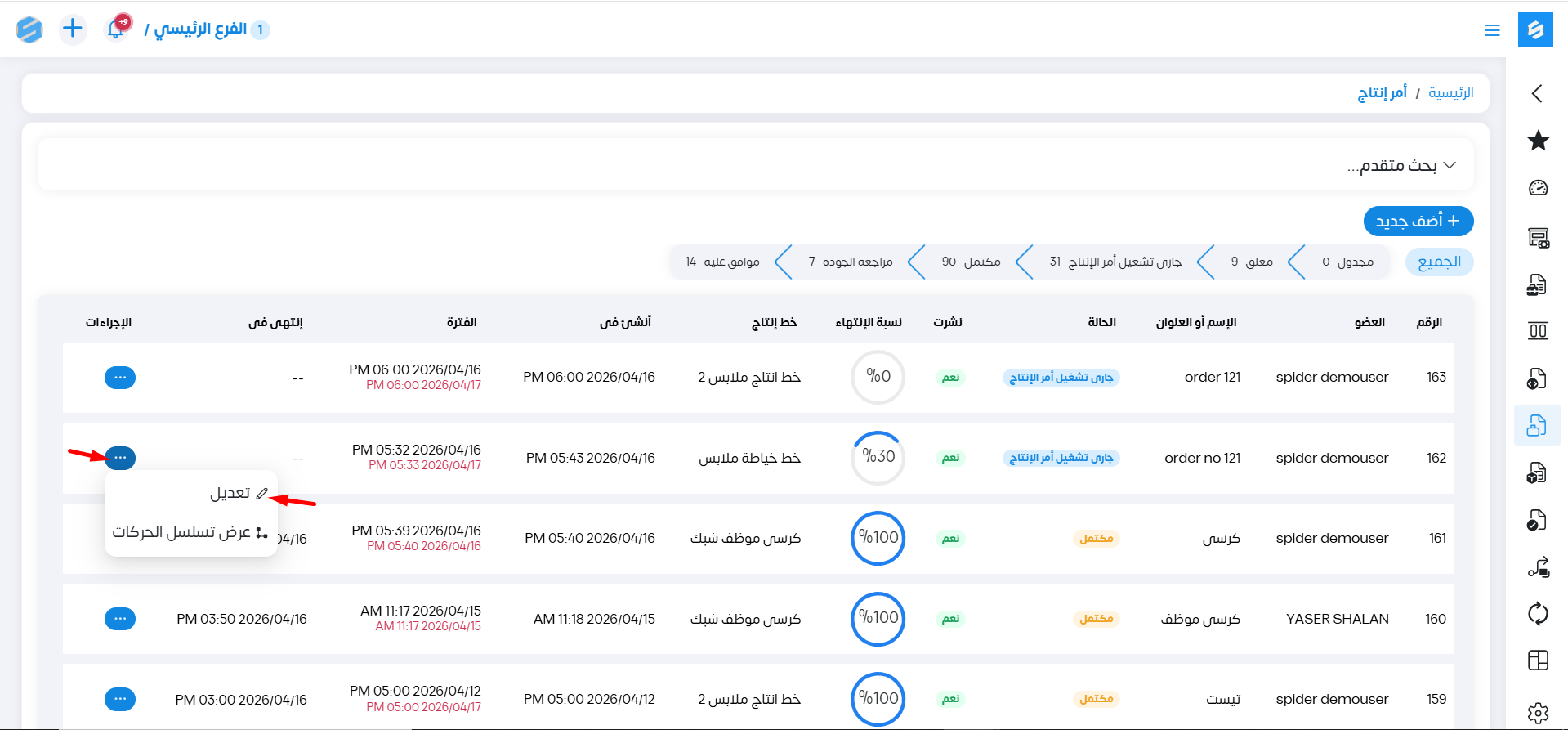The height and width of the screenshot is (730, 1568).
Task: Open the underlined 00 icon in sidebar
Action: click(x=1538, y=331)
